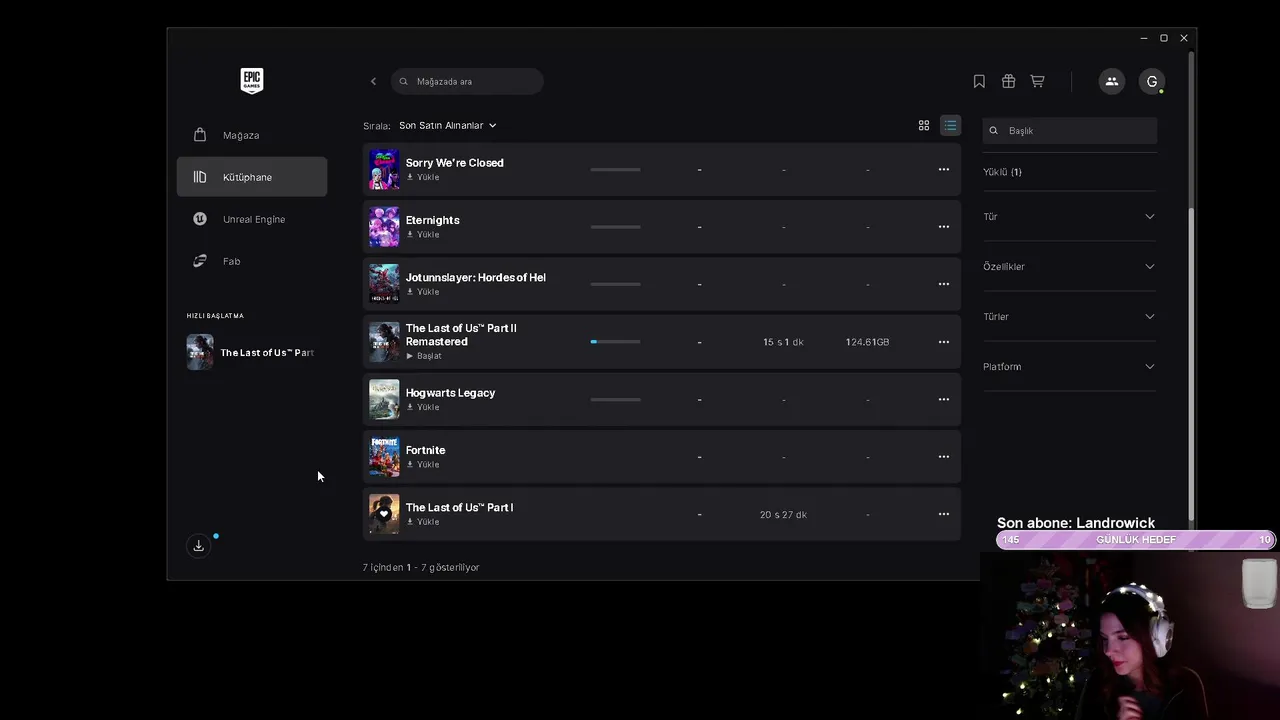Click The Last of Us Part II progress bar

[615, 342]
